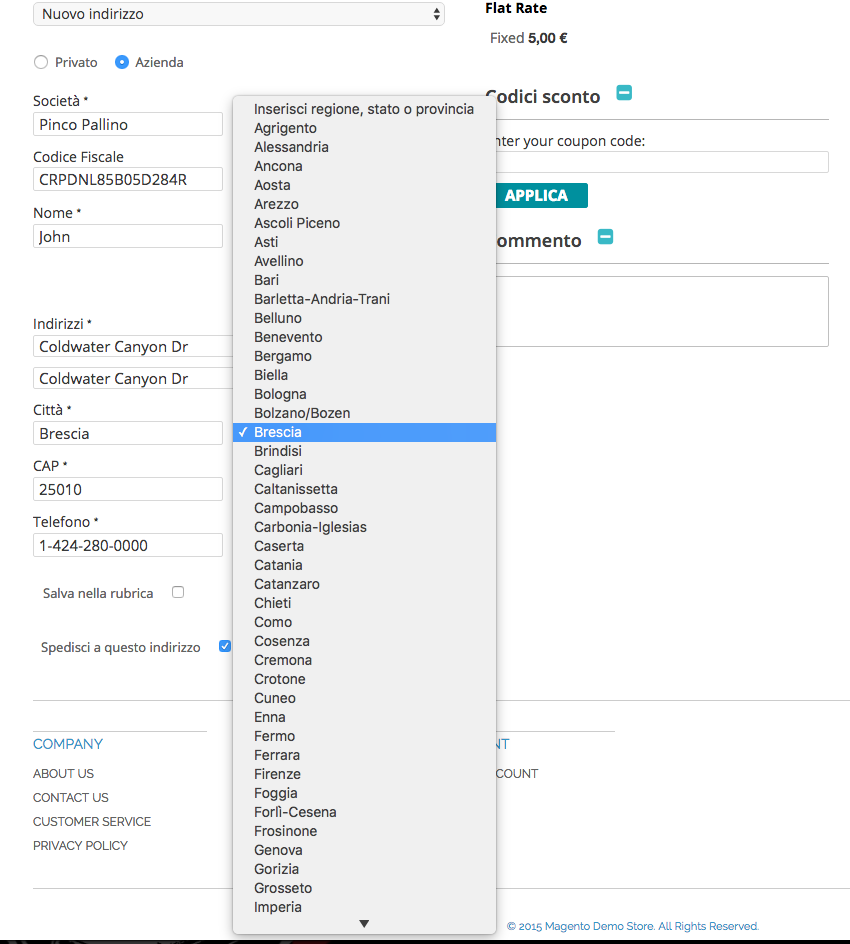Screen dimensions: 850x944
Task: Open the Nuovo indirizzo dropdown
Action: (239, 14)
